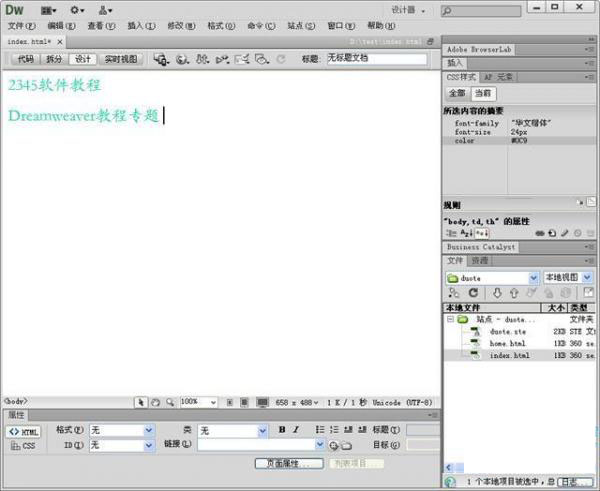600x491 pixels.
Task: Open the duote site dropdown
Action: tap(533, 278)
